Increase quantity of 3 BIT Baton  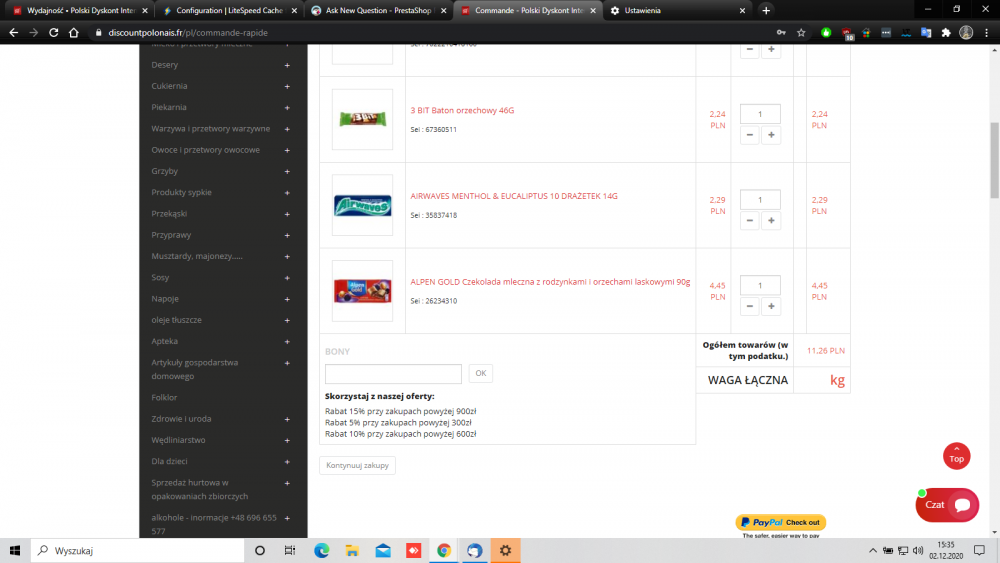(771, 135)
